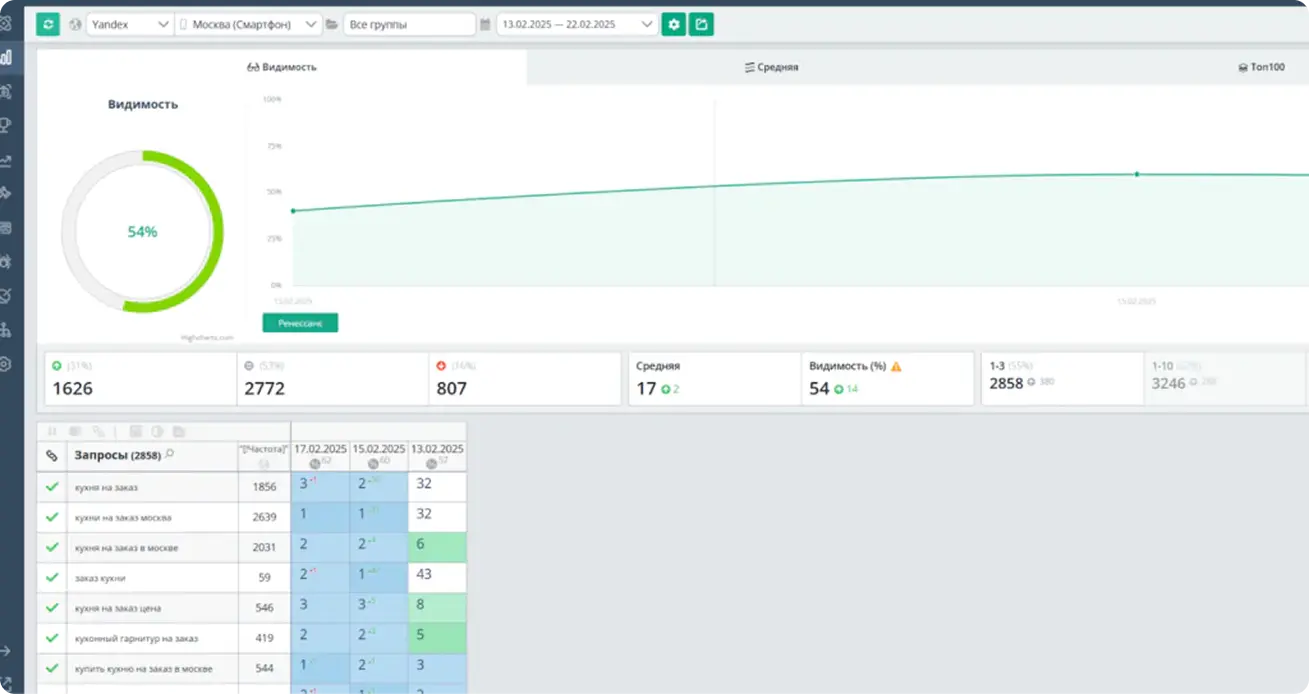This screenshot has height=694, width=1309.
Task: Toggle the checkmark for купить кухню на заказ в москве
Action: click(x=52, y=668)
